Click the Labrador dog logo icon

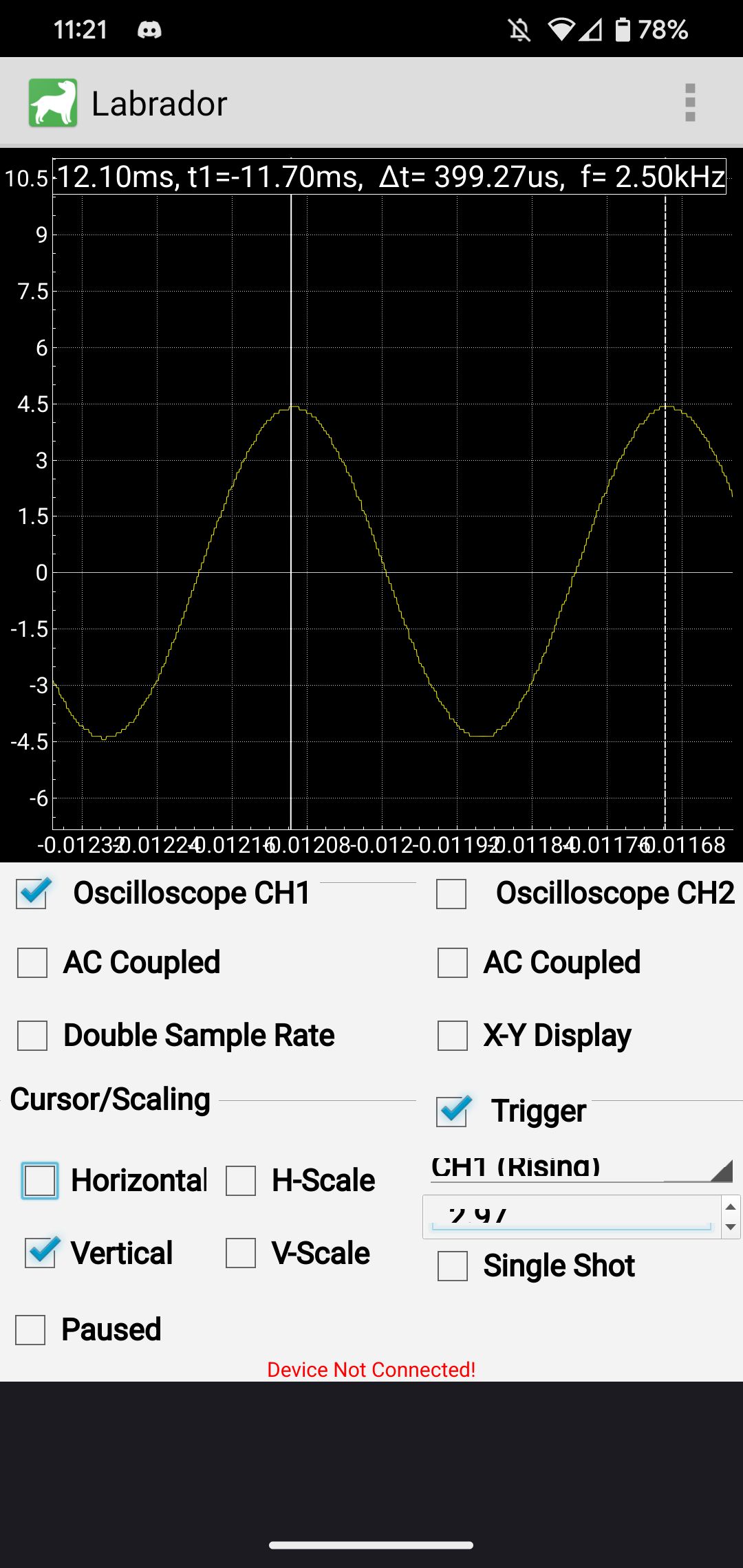pos(53,102)
